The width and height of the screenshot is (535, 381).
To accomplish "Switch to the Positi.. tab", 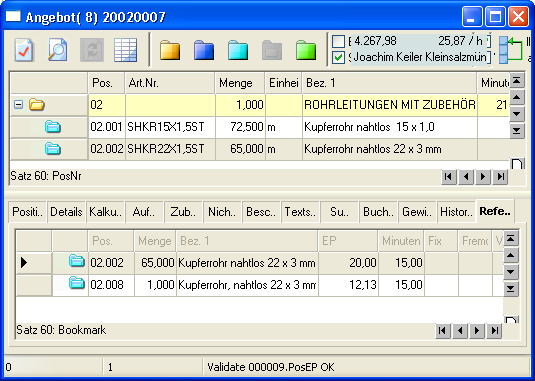I will coord(28,212).
